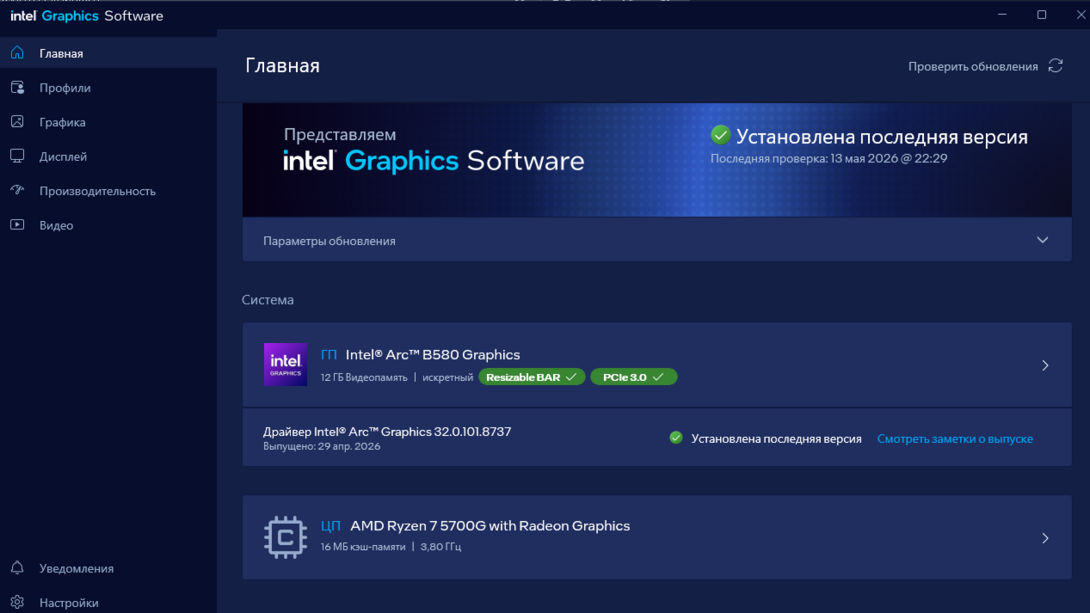Click the Система section heading
This screenshot has width=1090, height=613.
click(x=268, y=300)
